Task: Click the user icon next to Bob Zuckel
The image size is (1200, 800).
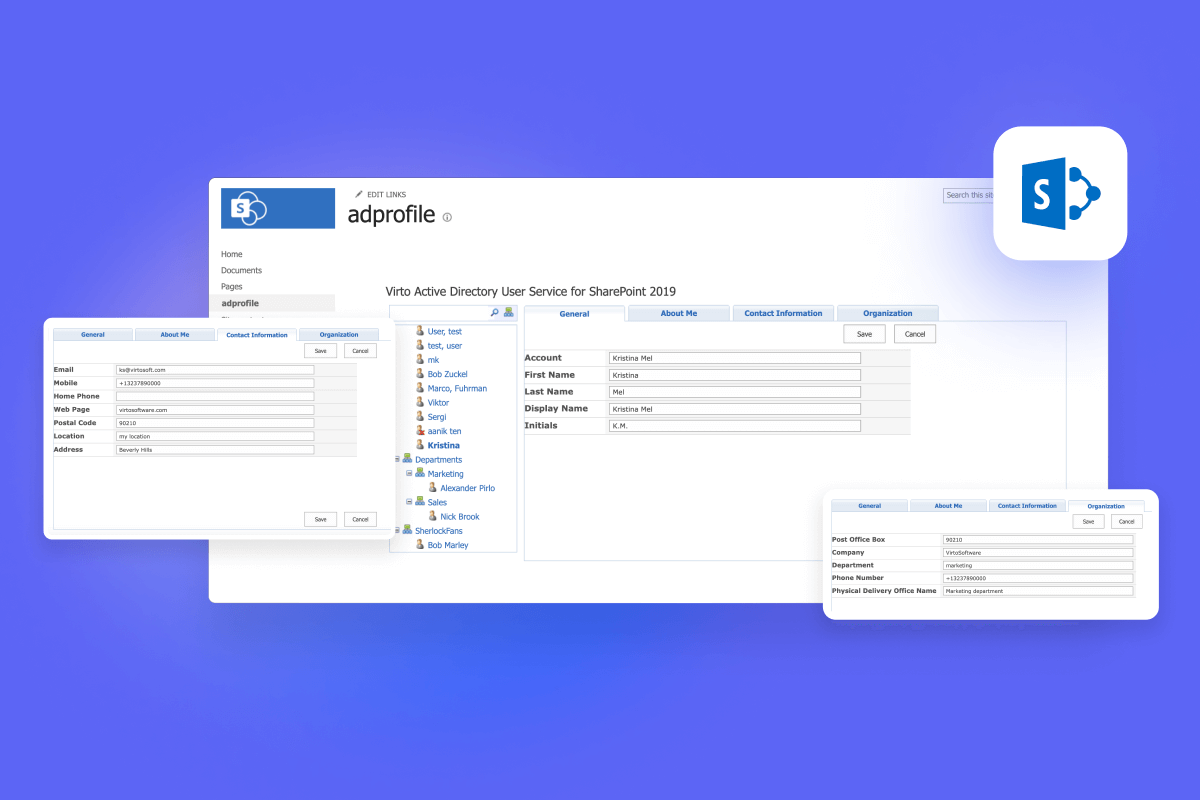Action: pos(420,373)
